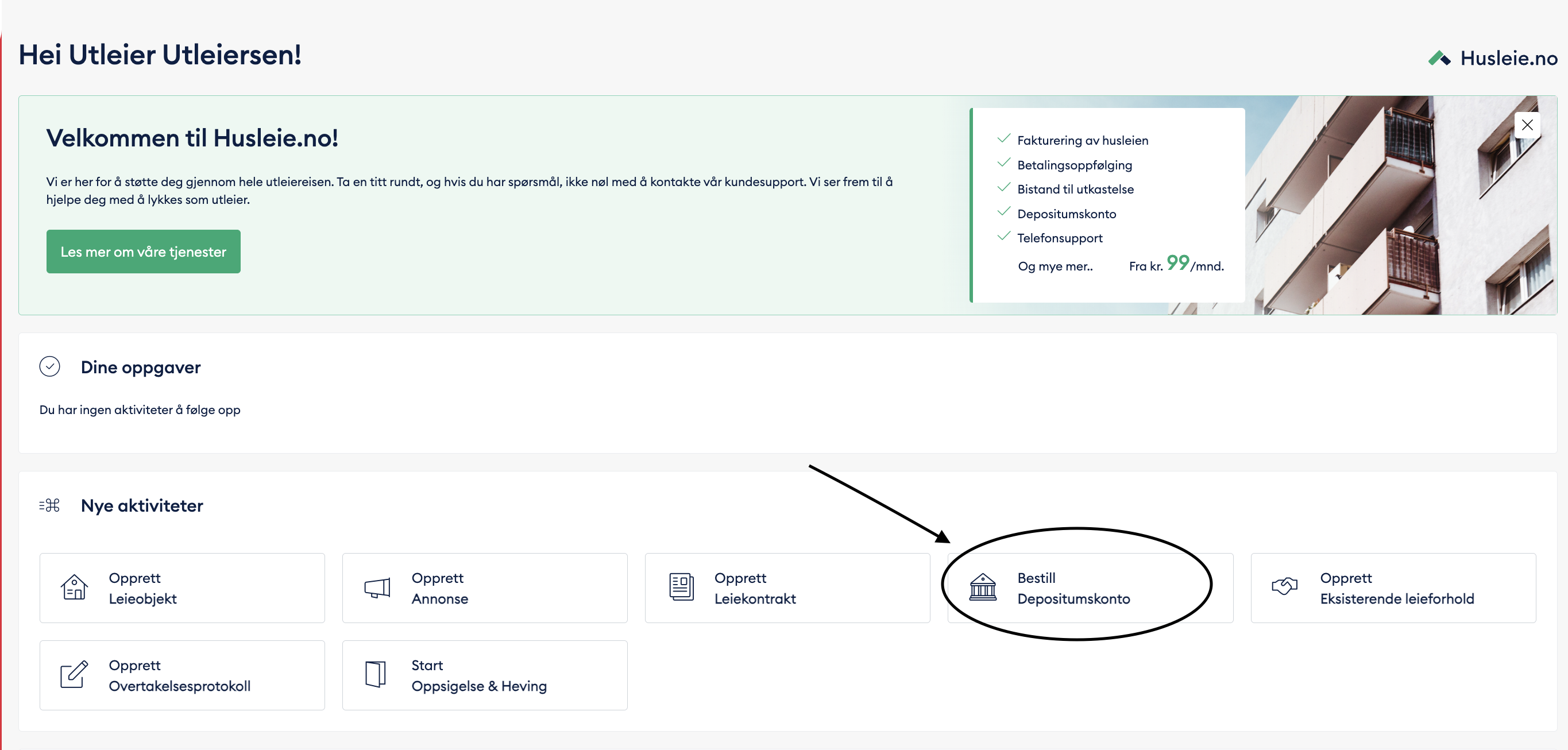Image resolution: width=1568 pixels, height=750 pixels.
Task: Click the apartment building banner image
Action: click(x=1400, y=231)
